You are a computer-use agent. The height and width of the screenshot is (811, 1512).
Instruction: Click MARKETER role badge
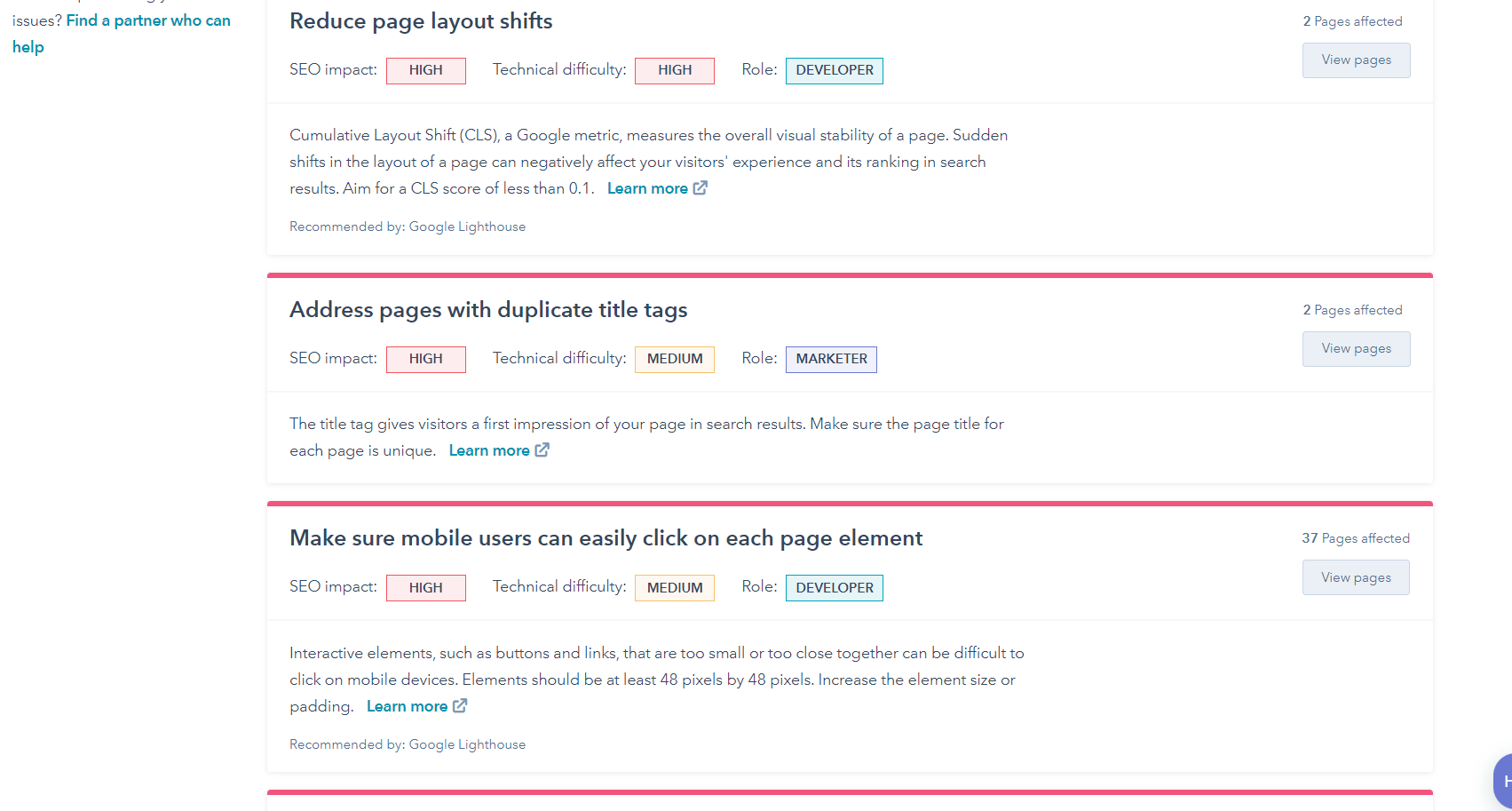831,359
